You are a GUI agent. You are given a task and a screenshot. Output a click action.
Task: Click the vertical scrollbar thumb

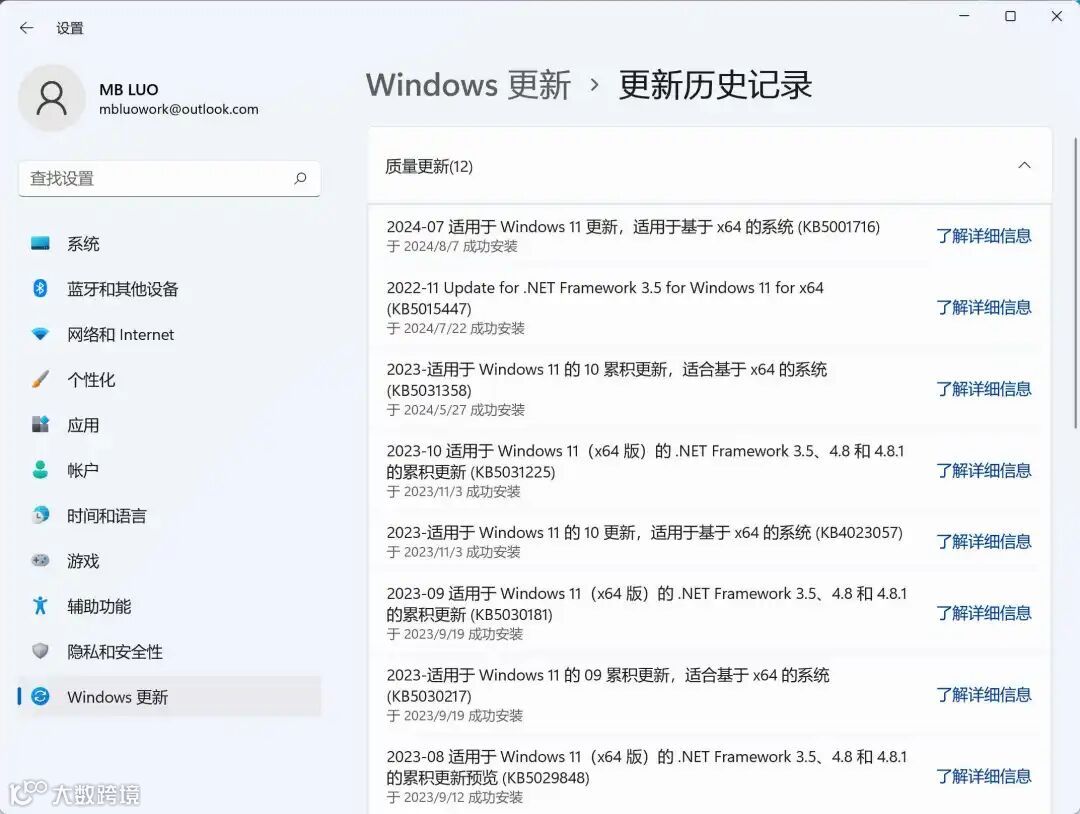(1075, 282)
